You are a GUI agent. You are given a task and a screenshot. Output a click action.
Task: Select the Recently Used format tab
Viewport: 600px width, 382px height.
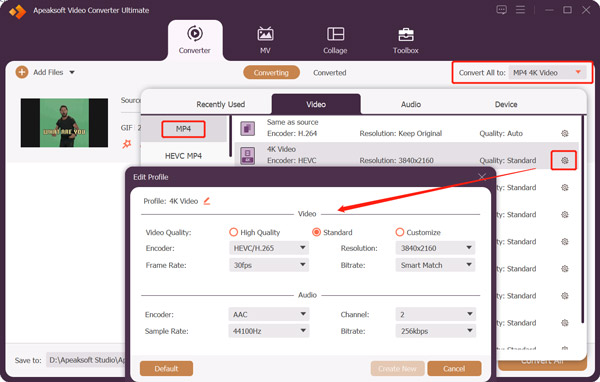coord(220,104)
